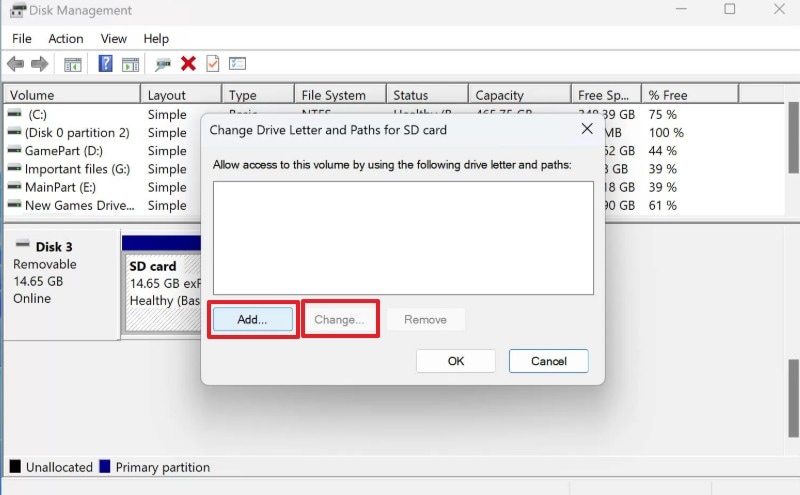800x495 pixels.
Task: Click the Change... button in the dialog
Action: click(339, 319)
